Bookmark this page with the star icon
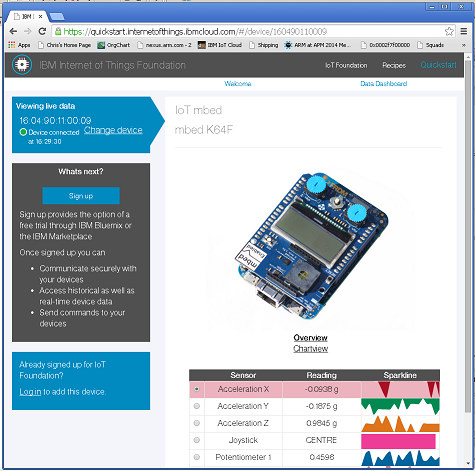The width and height of the screenshot is (475, 471). point(449,31)
